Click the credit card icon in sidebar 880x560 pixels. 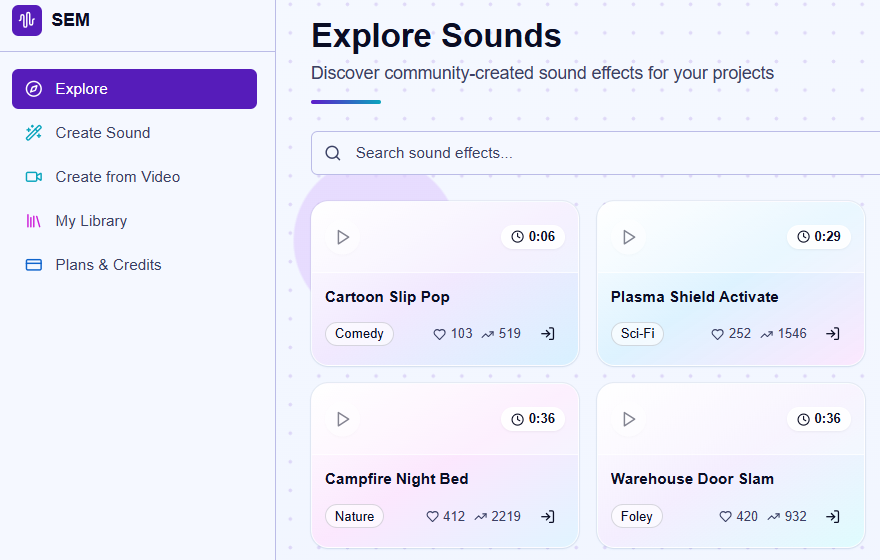(34, 265)
